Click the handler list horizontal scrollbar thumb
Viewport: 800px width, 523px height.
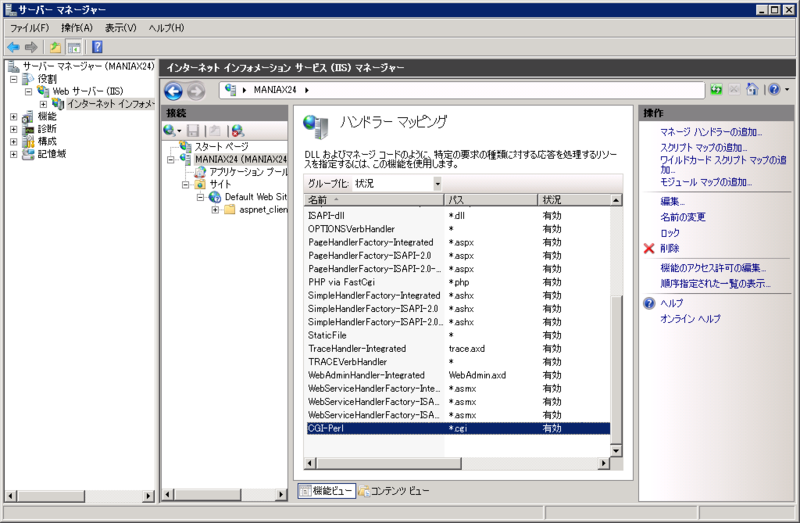click(389, 463)
